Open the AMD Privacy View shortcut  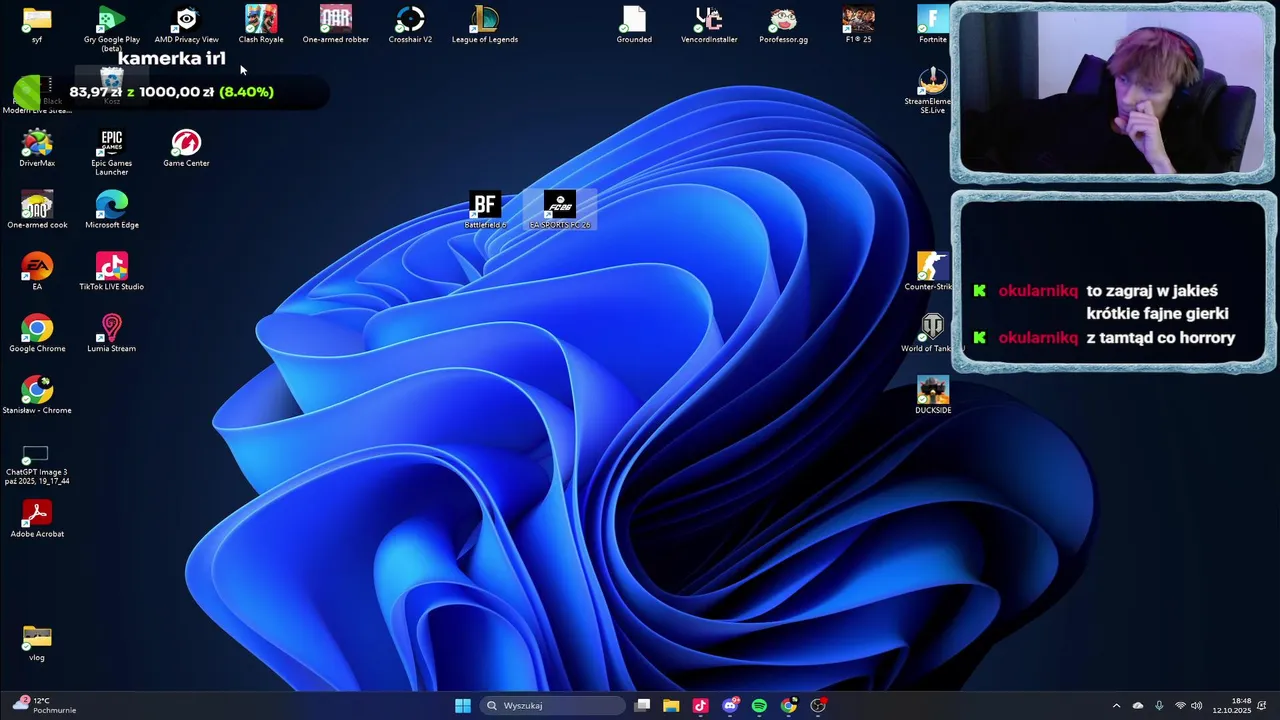[186, 25]
